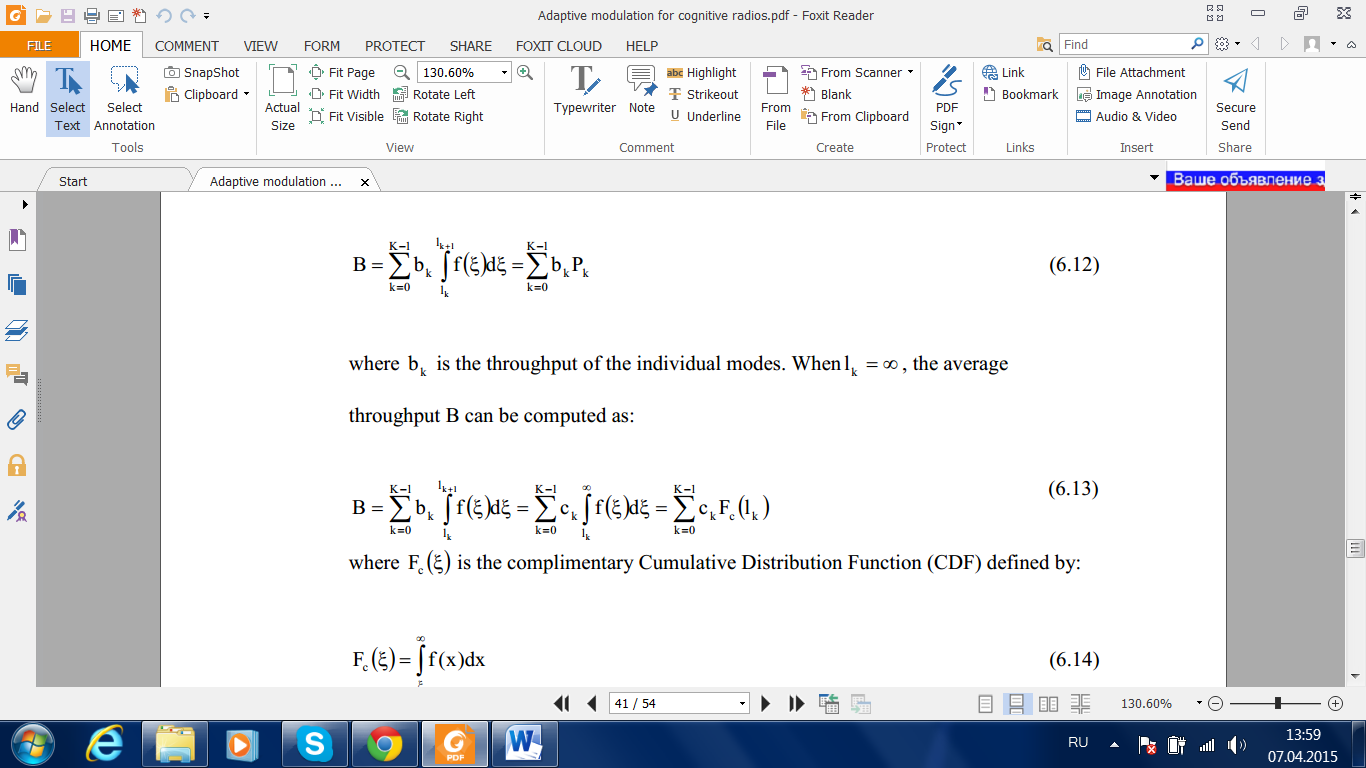Apply Fit Visible view
This screenshot has width=1366, height=768.
coord(347,116)
